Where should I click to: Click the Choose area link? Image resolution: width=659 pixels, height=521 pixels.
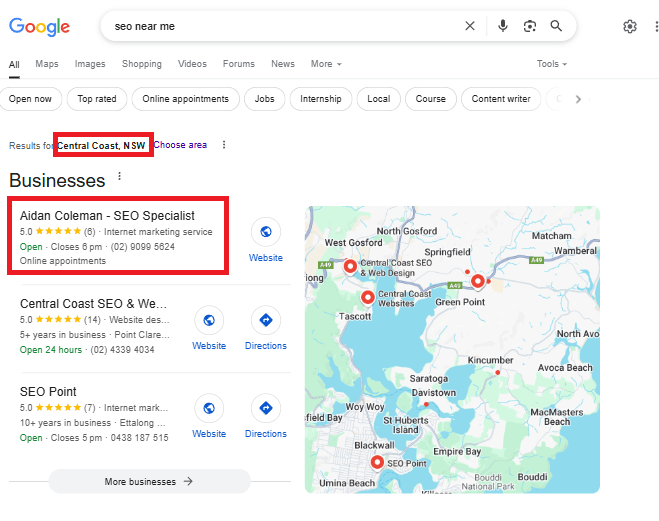[x=180, y=145]
